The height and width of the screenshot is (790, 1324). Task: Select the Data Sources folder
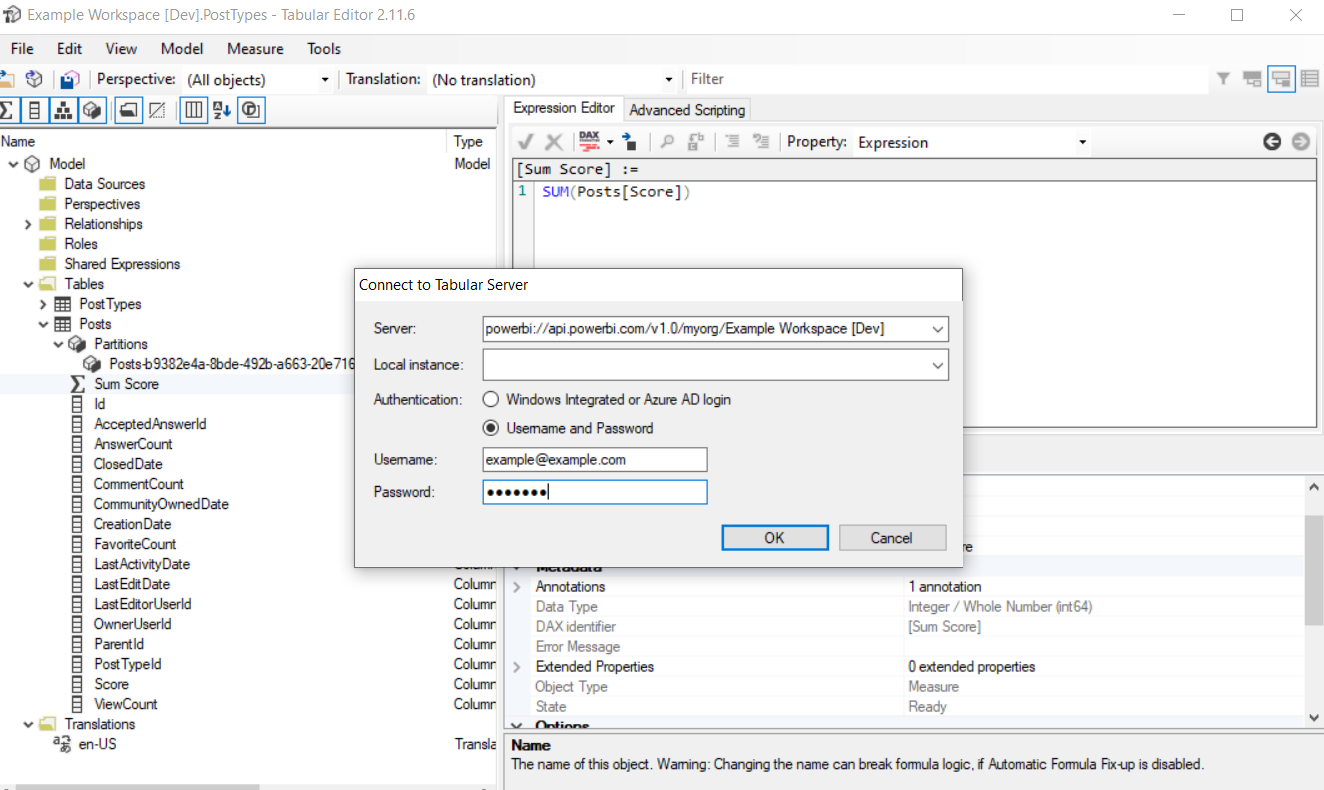pyautogui.click(x=104, y=184)
